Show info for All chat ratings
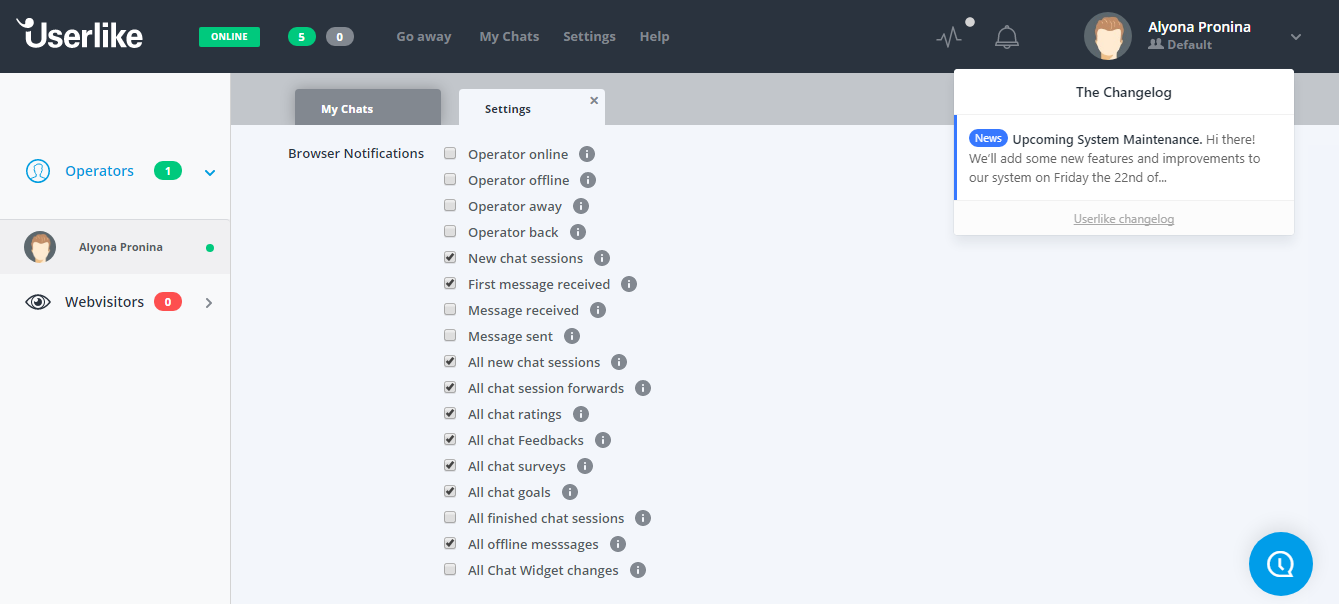This screenshot has width=1339, height=604. pyautogui.click(x=581, y=414)
